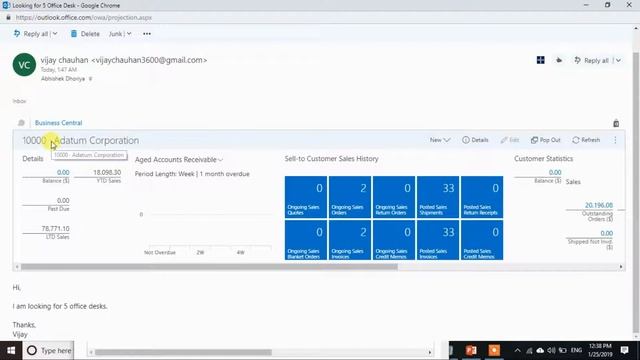Click the 78,771.10 LTD Sales value
Image resolution: width=640 pixels, height=360 pixels.
[55, 228]
